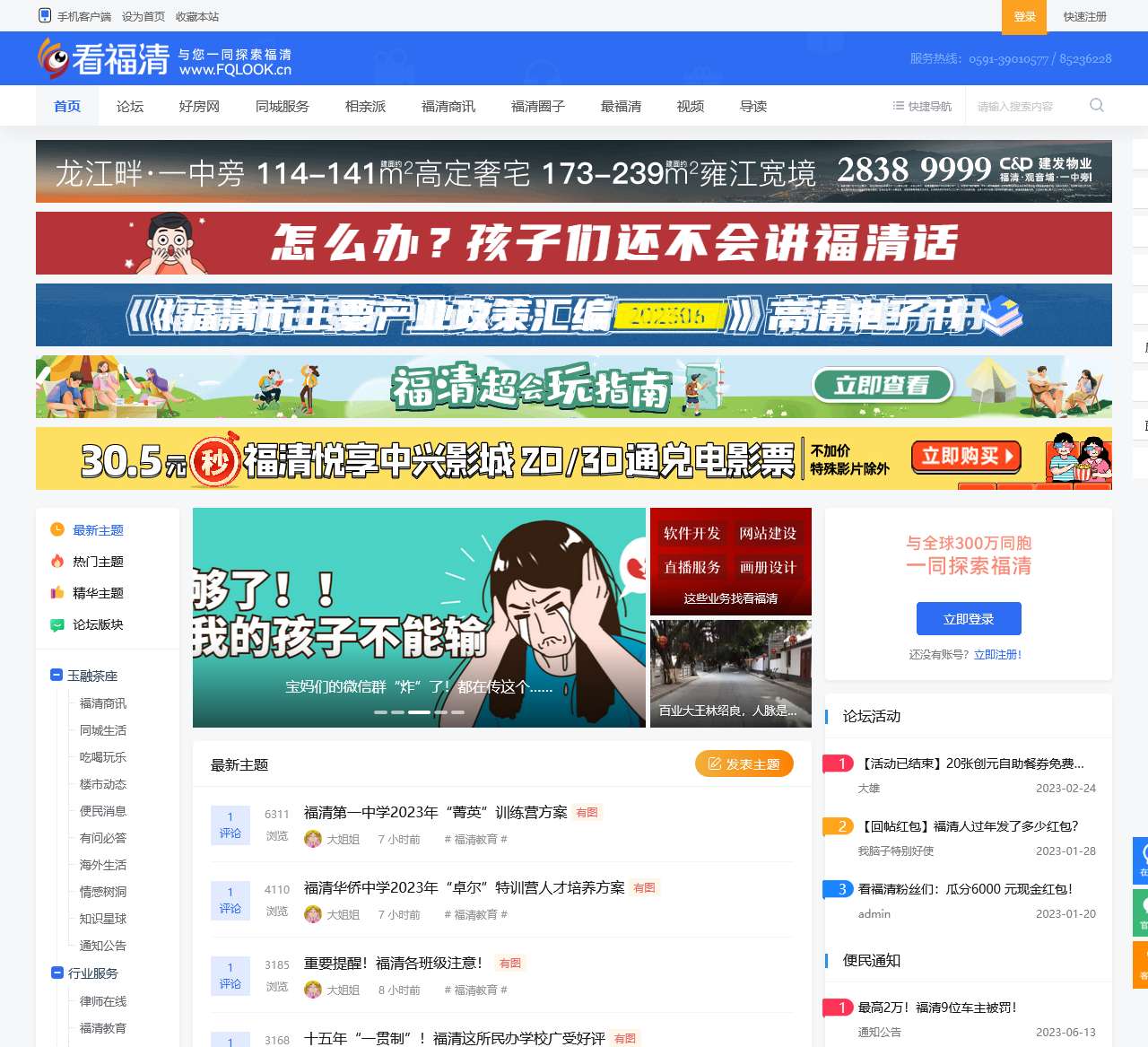The width and height of the screenshot is (1148, 1047).
Task: Click the 评论 count box on 重要提醒 post
Action: (230, 976)
